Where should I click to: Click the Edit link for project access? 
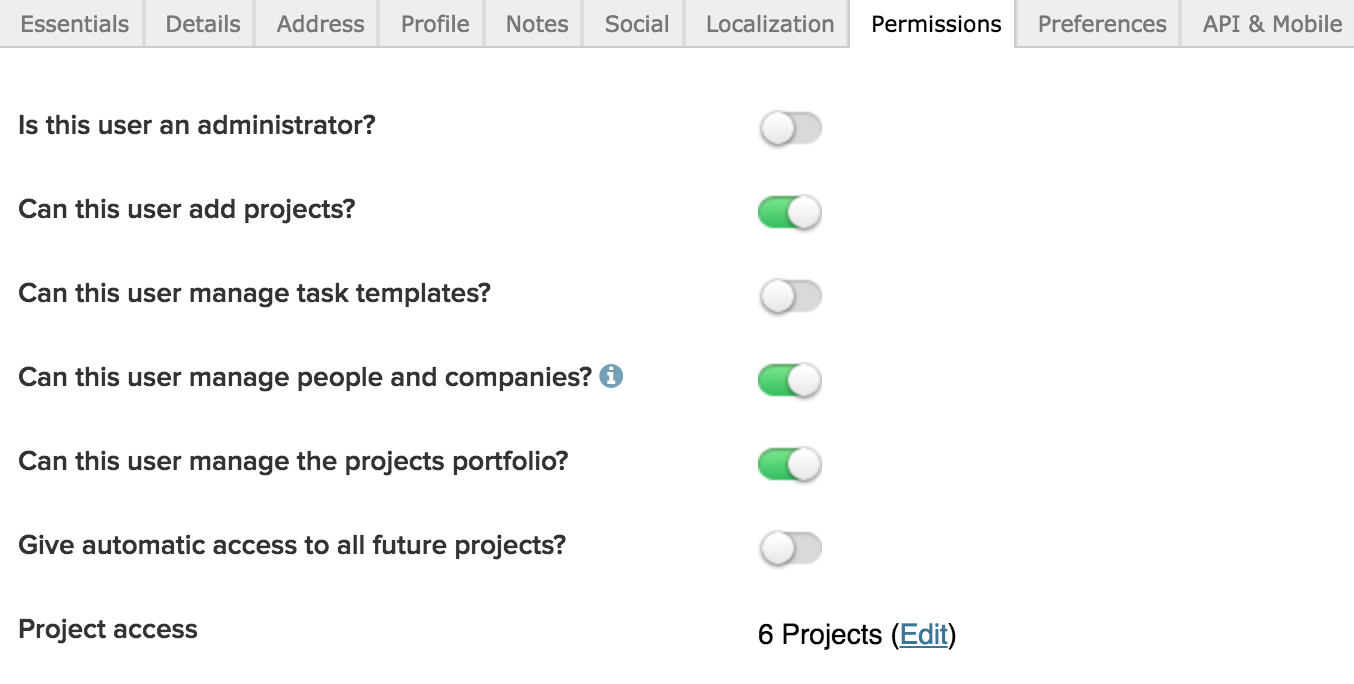pos(923,635)
